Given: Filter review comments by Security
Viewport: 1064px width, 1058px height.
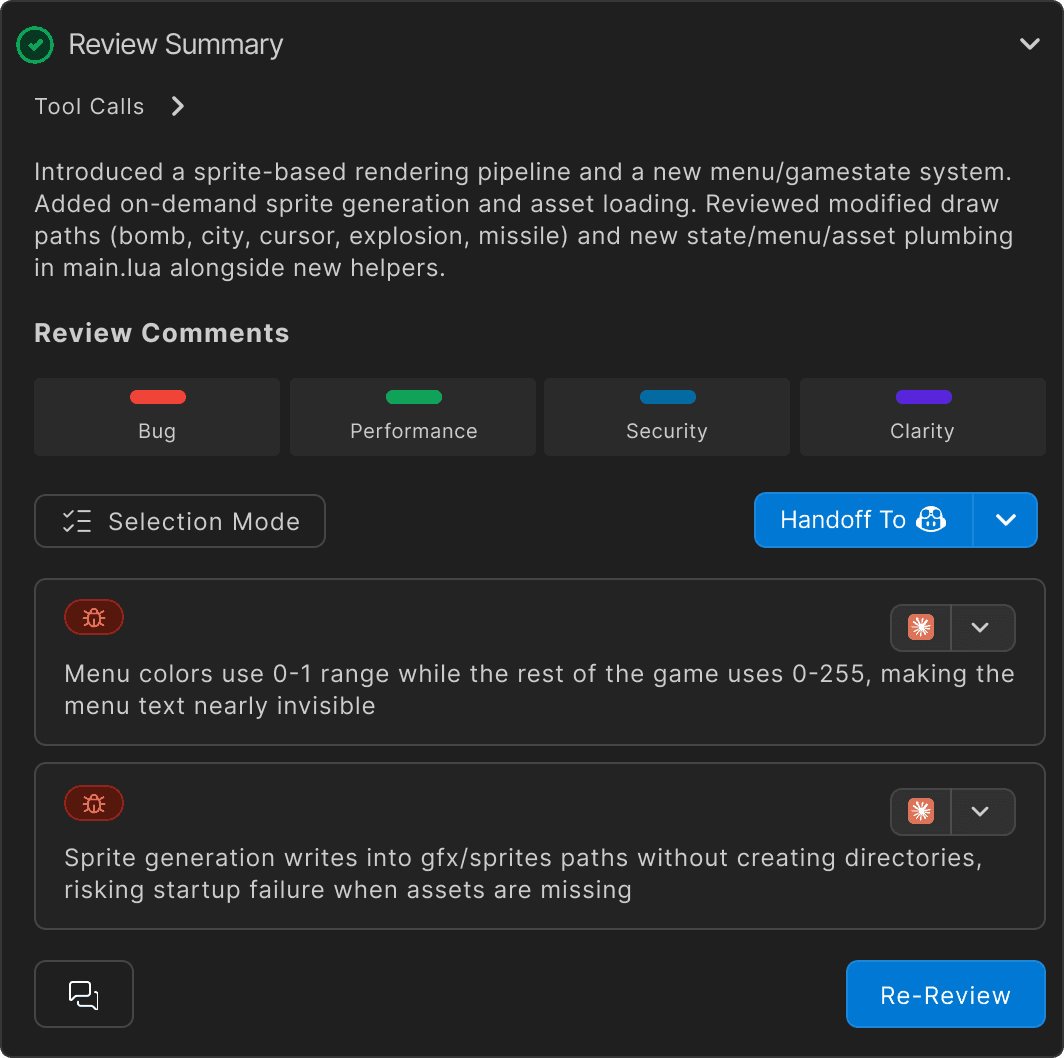Looking at the screenshot, I should click(667, 417).
